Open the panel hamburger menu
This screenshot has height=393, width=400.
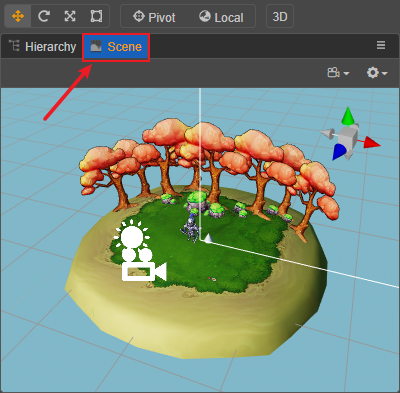[381, 45]
